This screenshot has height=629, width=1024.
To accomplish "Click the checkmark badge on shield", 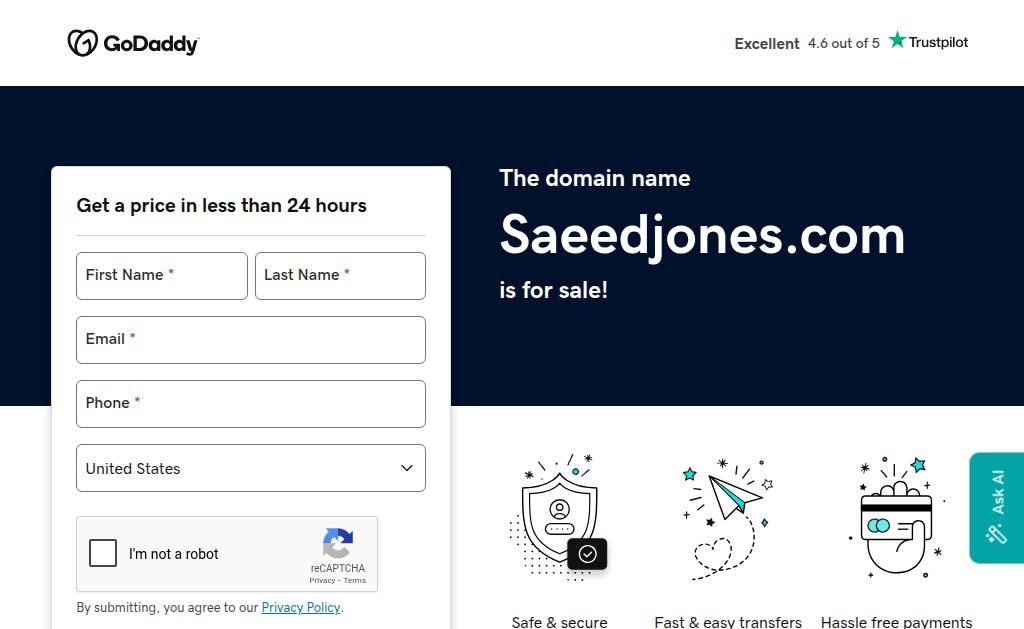I will (x=587, y=553).
